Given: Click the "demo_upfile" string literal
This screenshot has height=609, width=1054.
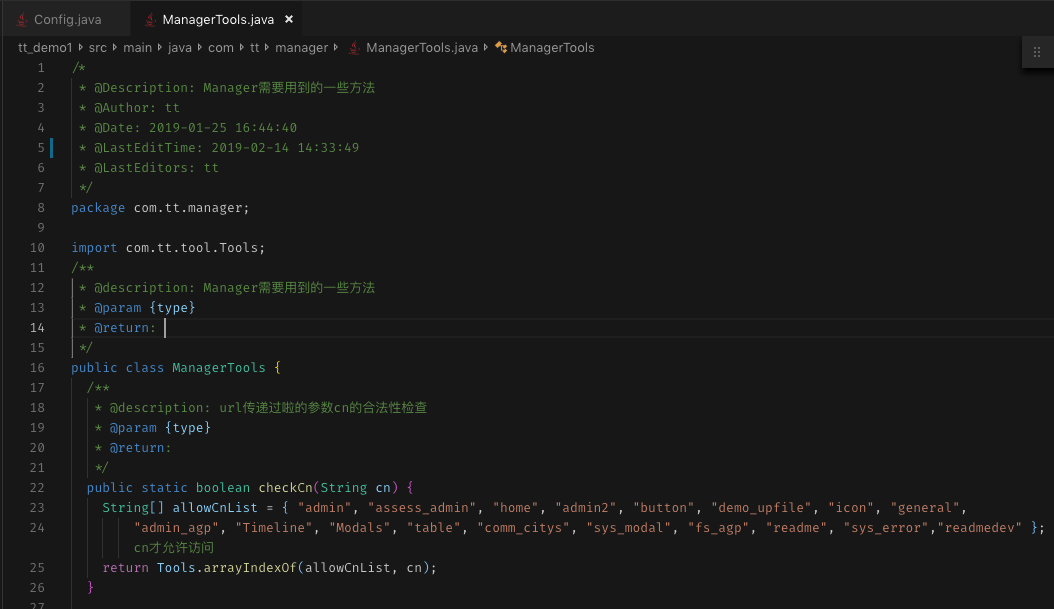Looking at the screenshot, I should 763,508.
